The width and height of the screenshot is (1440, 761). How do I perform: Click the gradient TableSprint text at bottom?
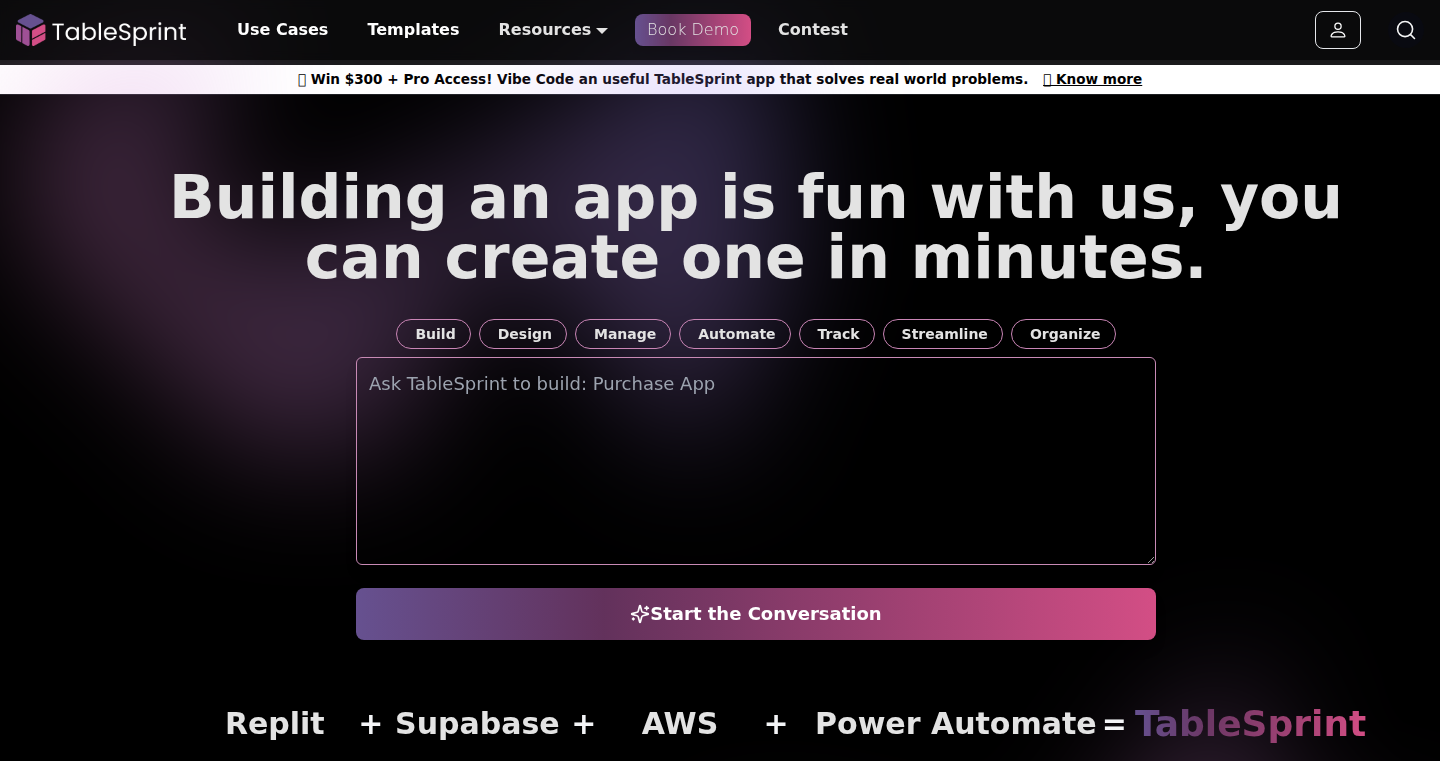(x=1251, y=723)
